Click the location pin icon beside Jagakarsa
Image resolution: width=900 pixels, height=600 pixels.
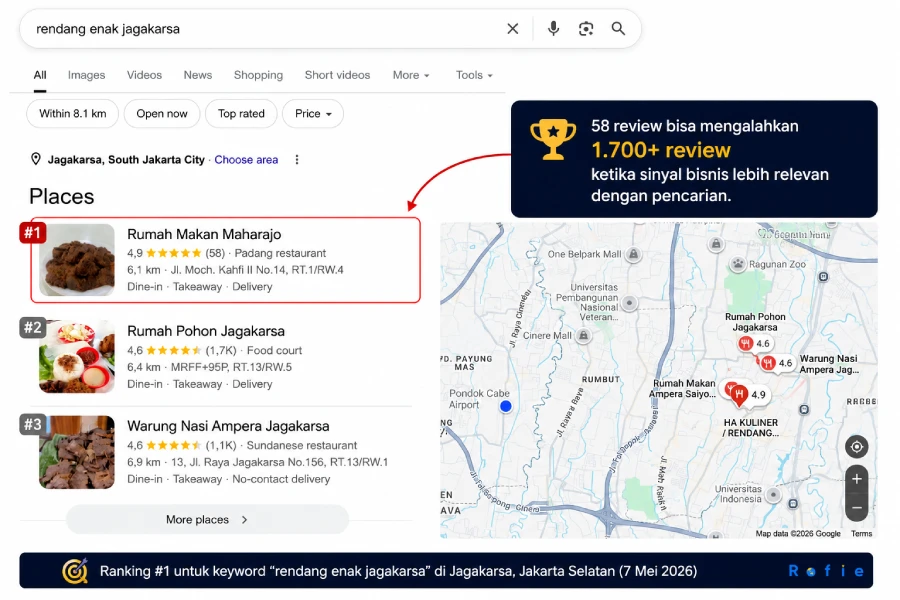point(36,159)
